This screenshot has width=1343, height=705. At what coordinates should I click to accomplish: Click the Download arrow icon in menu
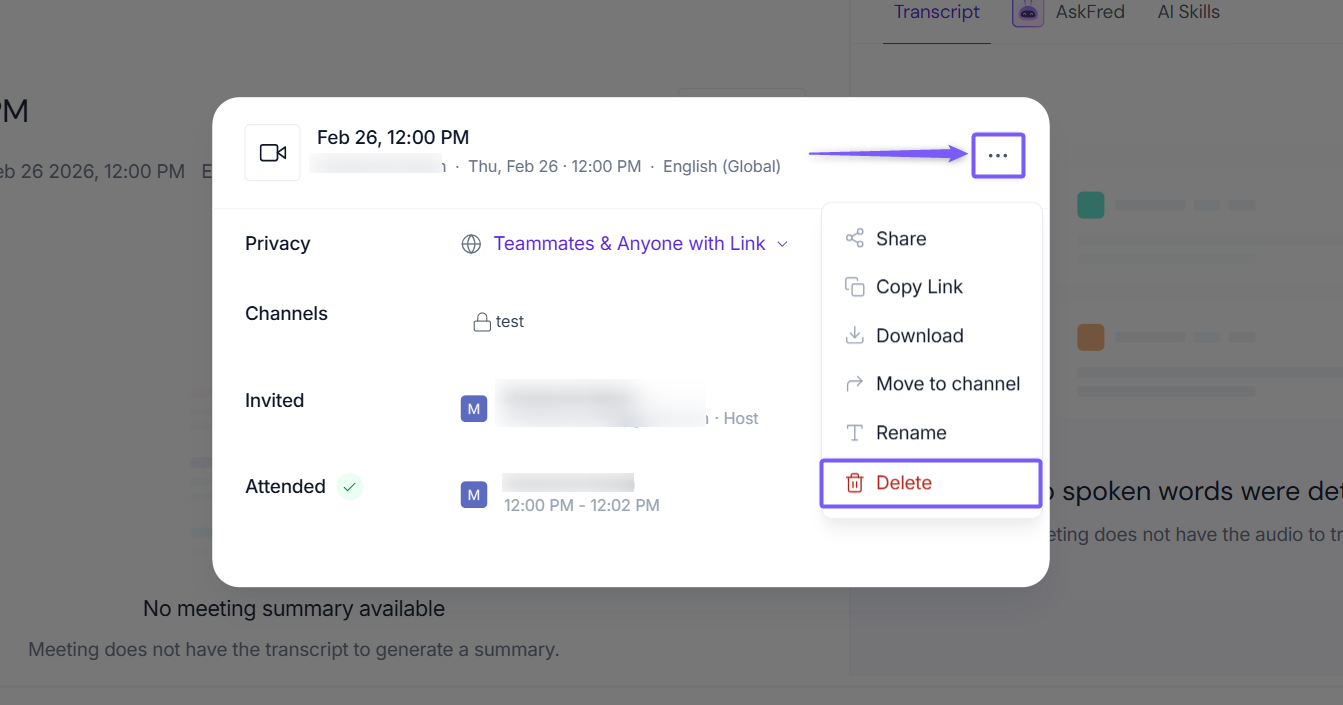[x=854, y=335]
